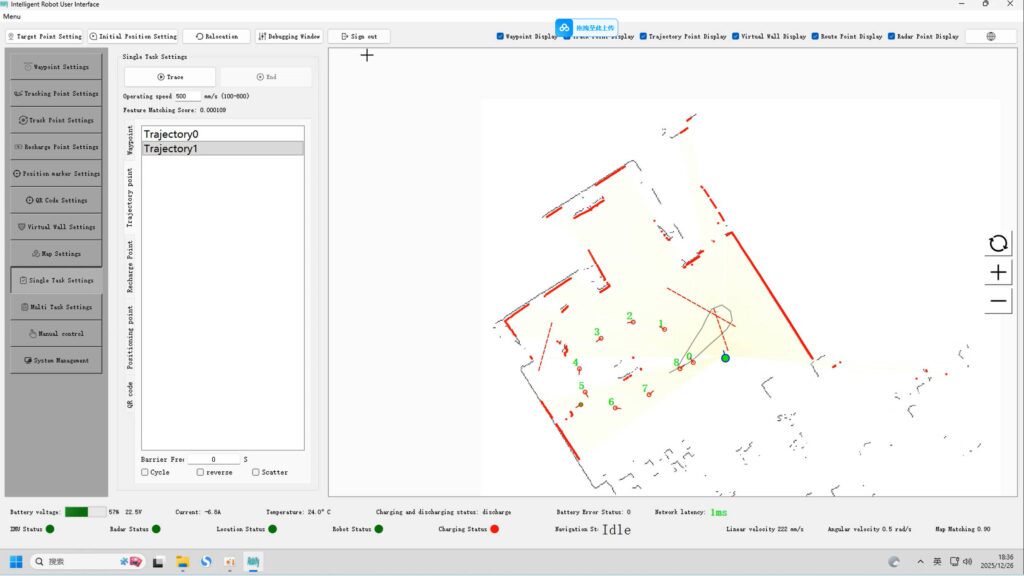Open the Menu in the menu bar
1024x576 pixels.
12,17
